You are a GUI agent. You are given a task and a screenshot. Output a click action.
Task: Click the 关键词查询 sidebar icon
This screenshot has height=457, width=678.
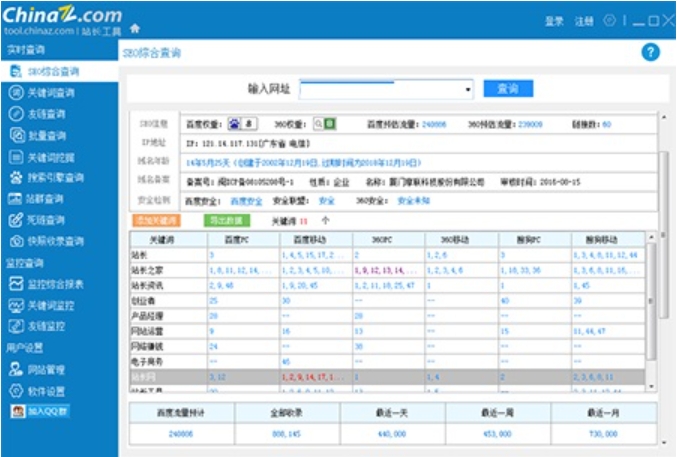[x=16, y=92]
